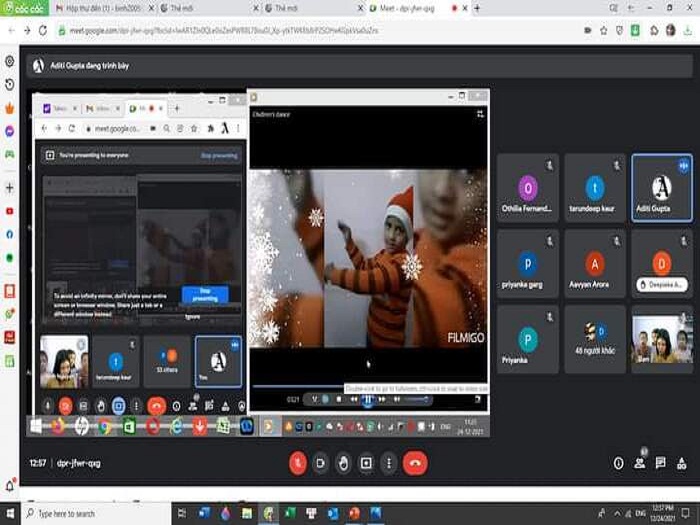Select priyanka garg participant tile

[x=528, y=264]
